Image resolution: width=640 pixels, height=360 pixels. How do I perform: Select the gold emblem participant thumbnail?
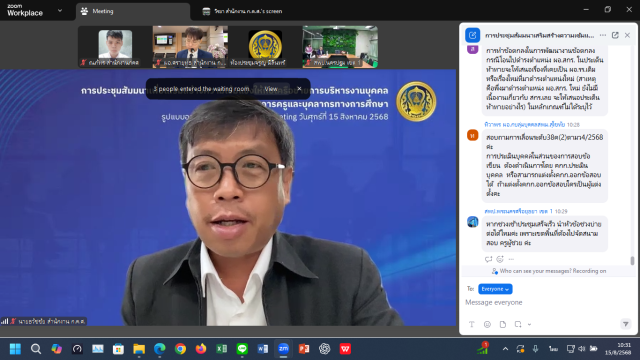pos(265,47)
